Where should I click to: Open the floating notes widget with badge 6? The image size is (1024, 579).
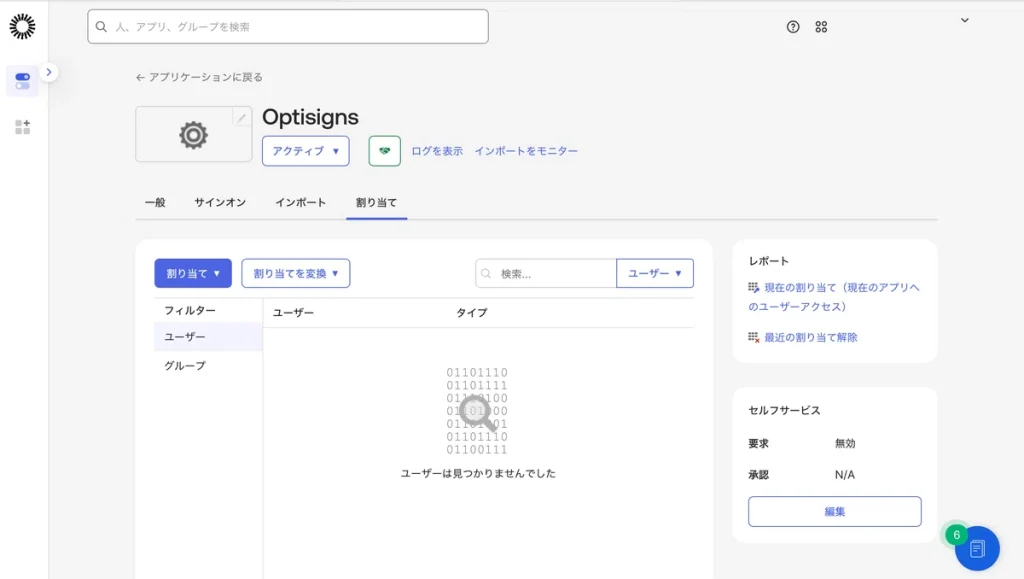(x=976, y=548)
